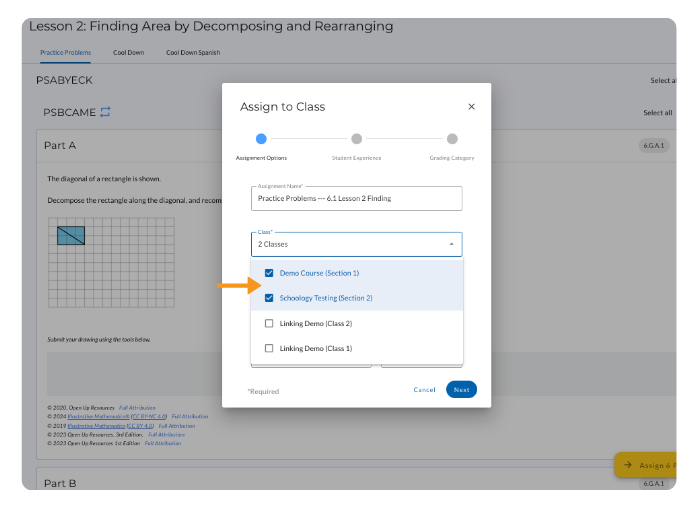Open Full Attribution link on 1st Edition line
The width and height of the screenshot is (698, 508).
[x=163, y=443]
